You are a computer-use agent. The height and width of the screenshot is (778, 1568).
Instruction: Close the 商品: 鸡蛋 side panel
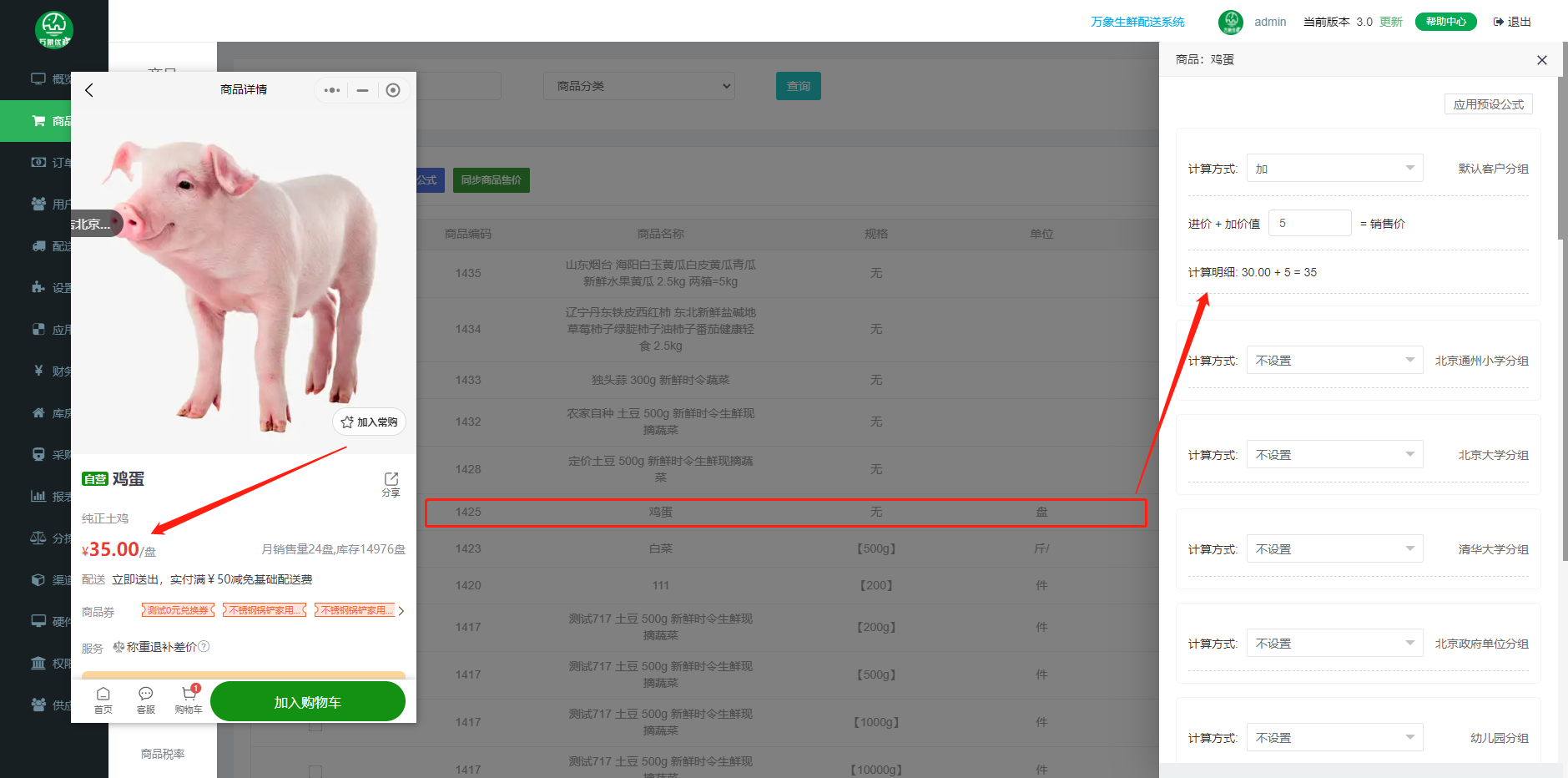tap(1541, 60)
